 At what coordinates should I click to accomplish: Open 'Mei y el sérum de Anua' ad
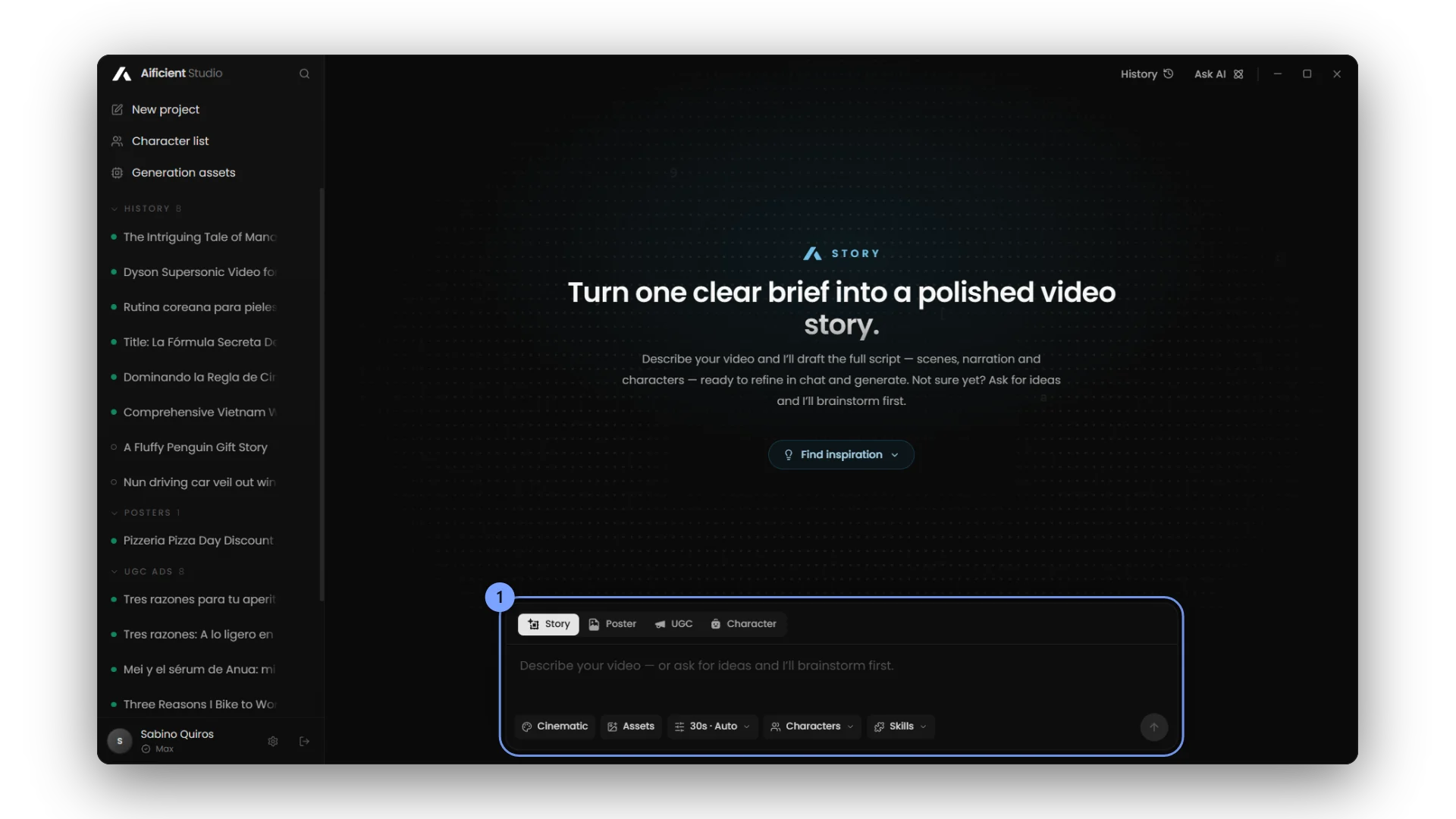(x=193, y=670)
